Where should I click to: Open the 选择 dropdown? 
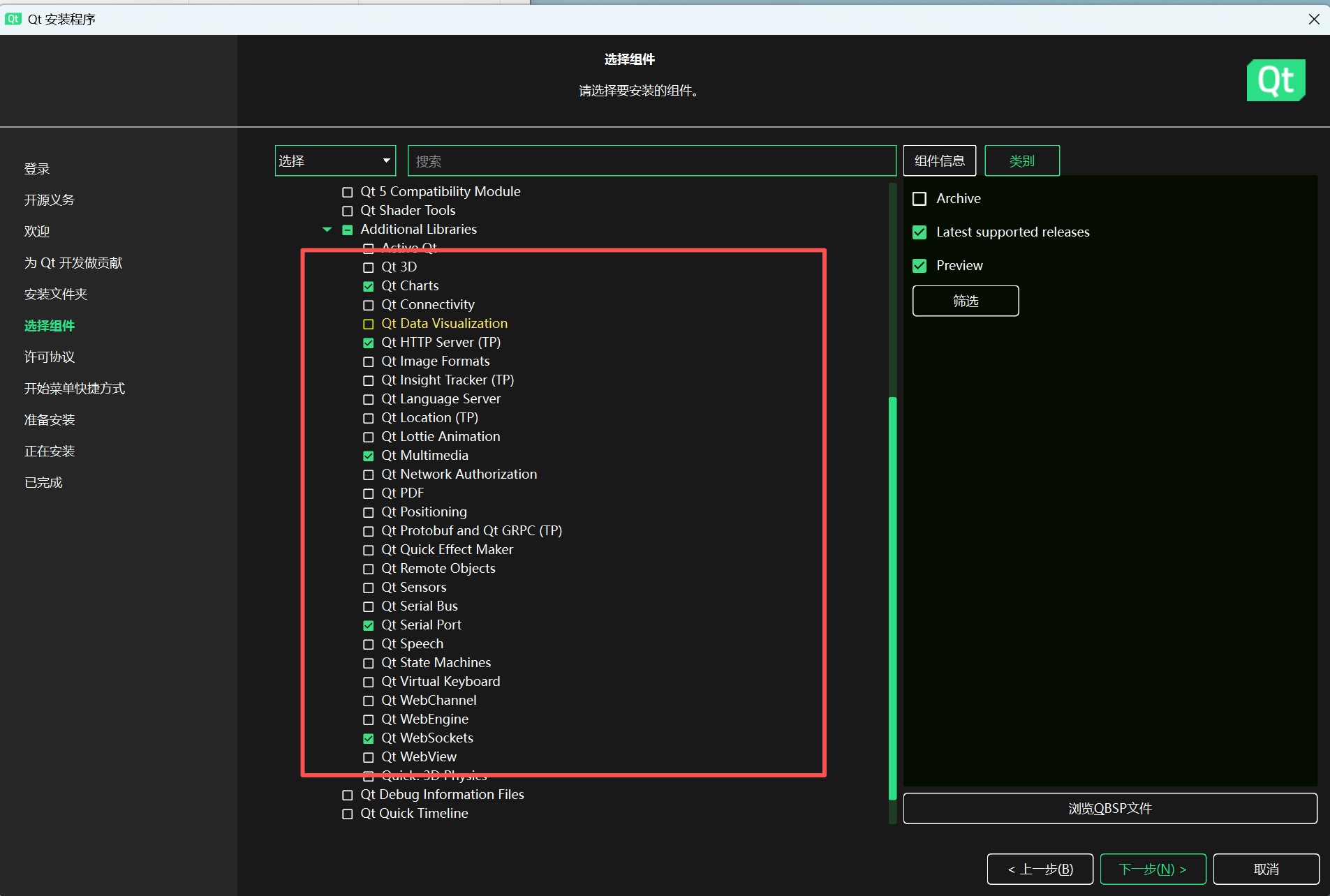point(335,161)
